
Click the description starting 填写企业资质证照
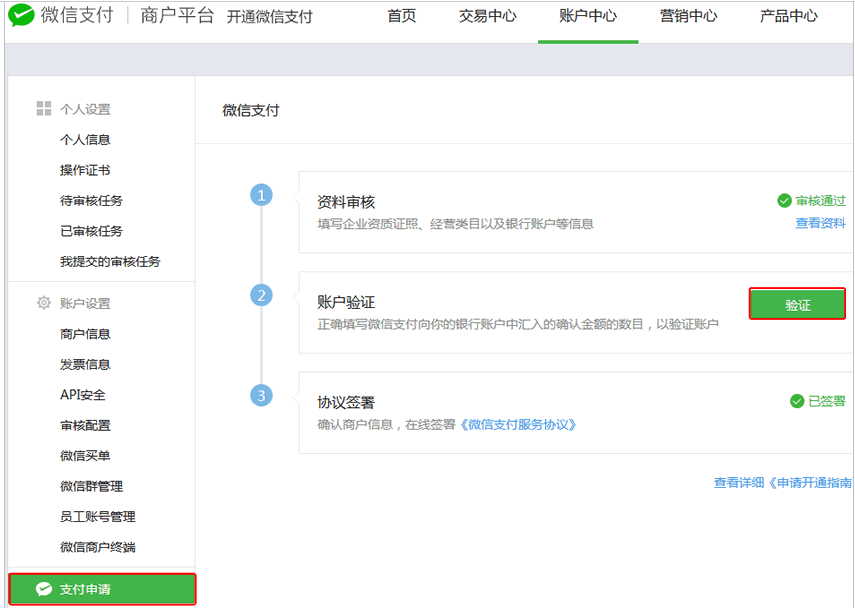tap(455, 224)
